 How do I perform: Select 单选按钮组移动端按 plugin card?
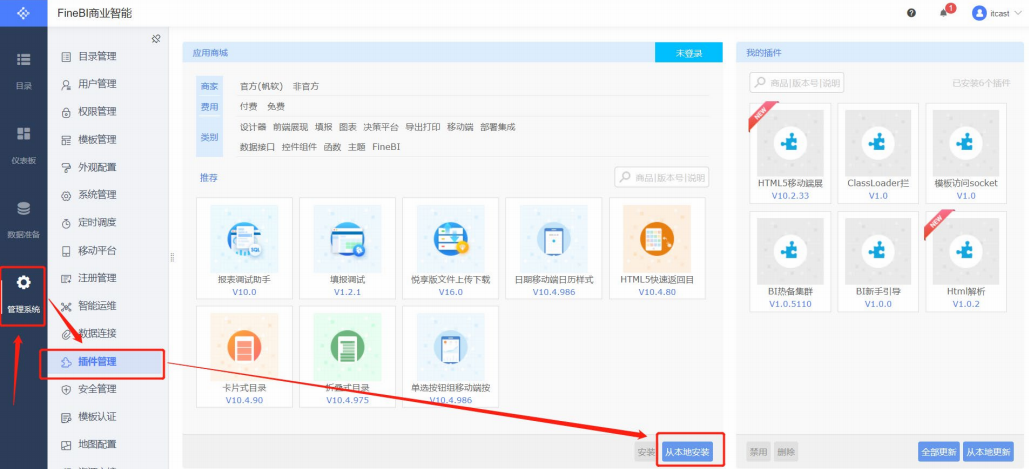click(450, 356)
